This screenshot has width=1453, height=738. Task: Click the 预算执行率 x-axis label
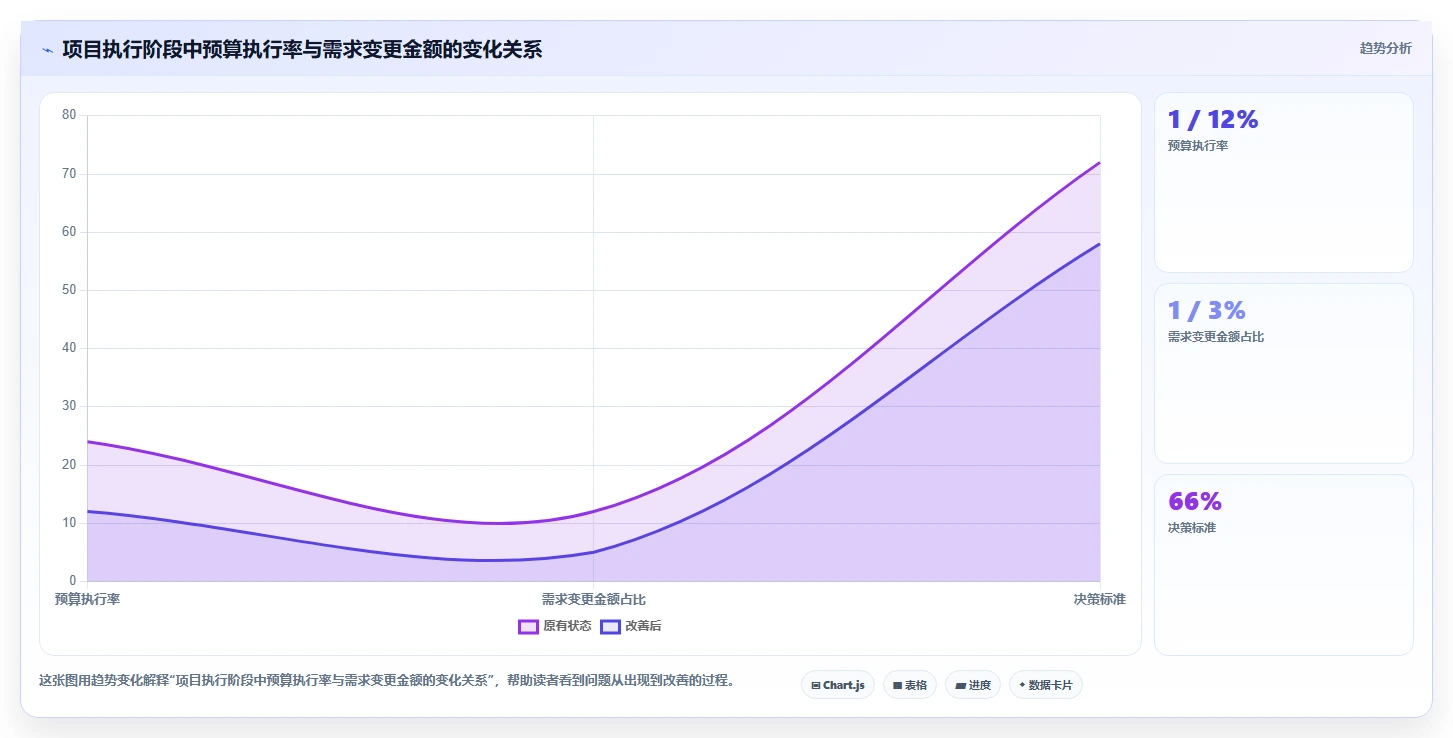[x=88, y=599]
